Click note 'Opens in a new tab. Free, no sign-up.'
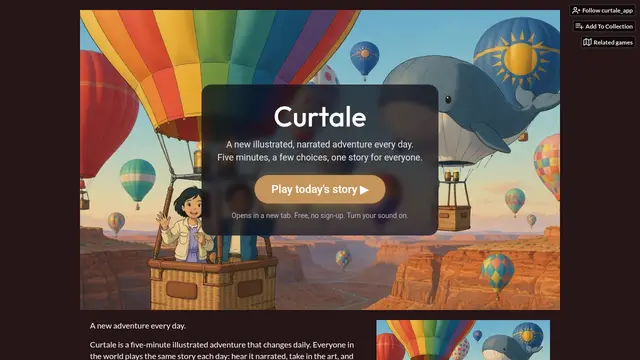Screen dimensions: 640x360 [x=288, y=216]
